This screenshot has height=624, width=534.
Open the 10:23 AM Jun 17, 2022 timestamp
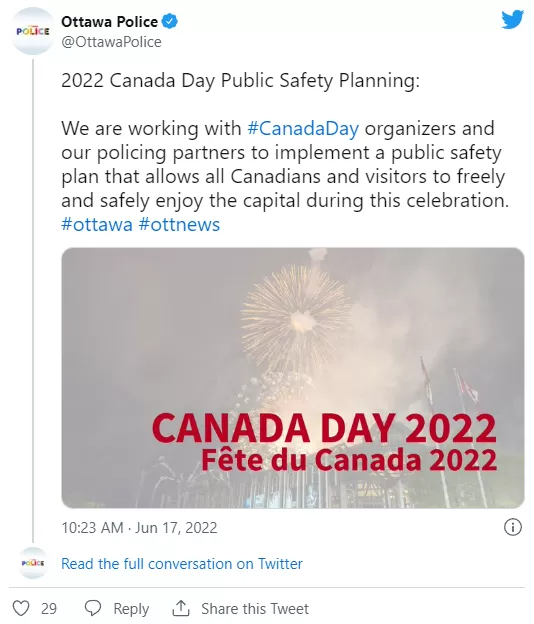[x=139, y=528]
